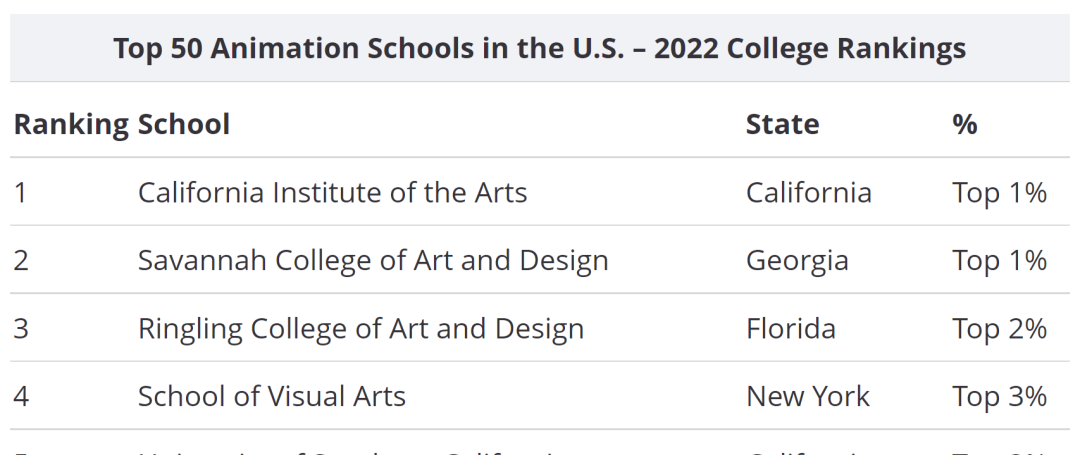Click the State column header
This screenshot has height=455, width=1080.
[x=782, y=125]
